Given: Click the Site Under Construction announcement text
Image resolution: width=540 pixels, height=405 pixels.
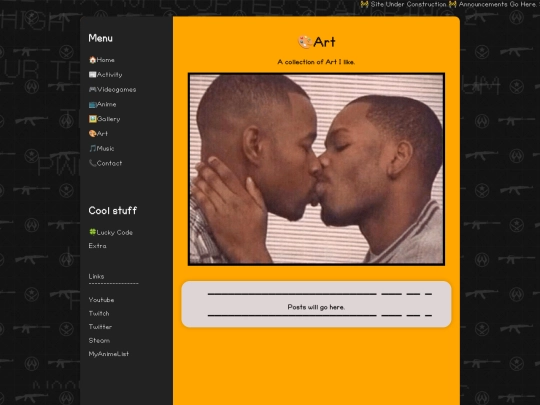Looking at the screenshot, I should click(408, 4).
